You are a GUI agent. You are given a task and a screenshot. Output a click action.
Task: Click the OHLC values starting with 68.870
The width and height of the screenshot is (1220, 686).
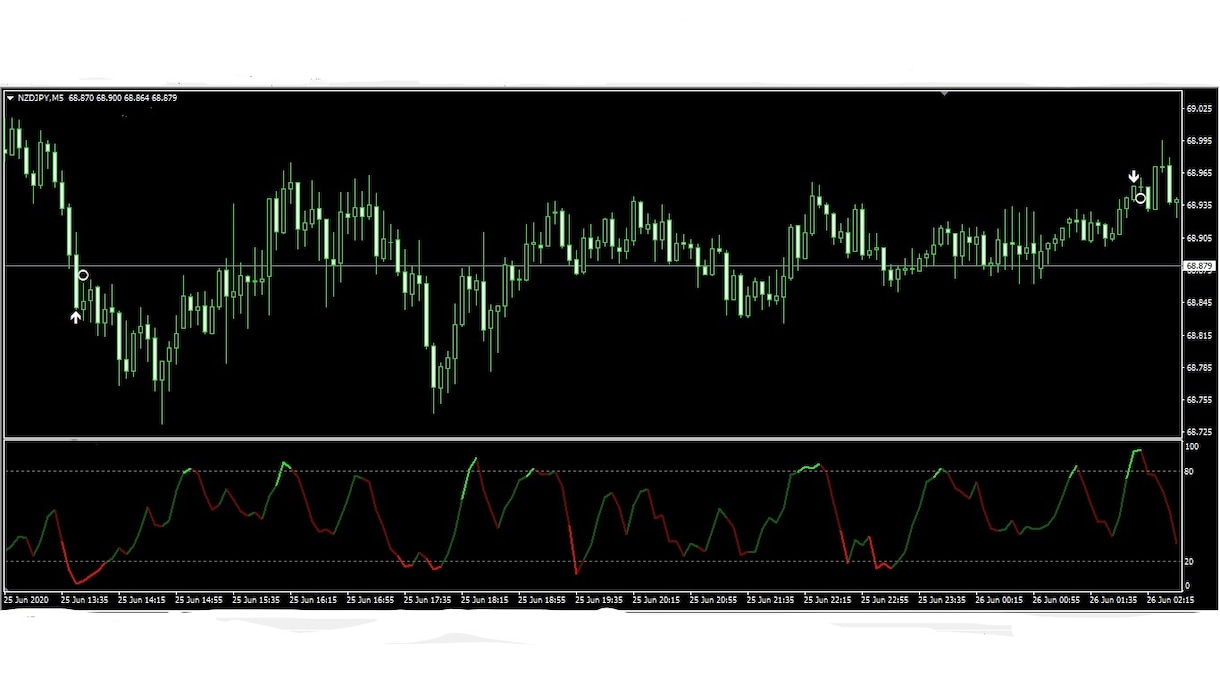[x=123, y=98]
